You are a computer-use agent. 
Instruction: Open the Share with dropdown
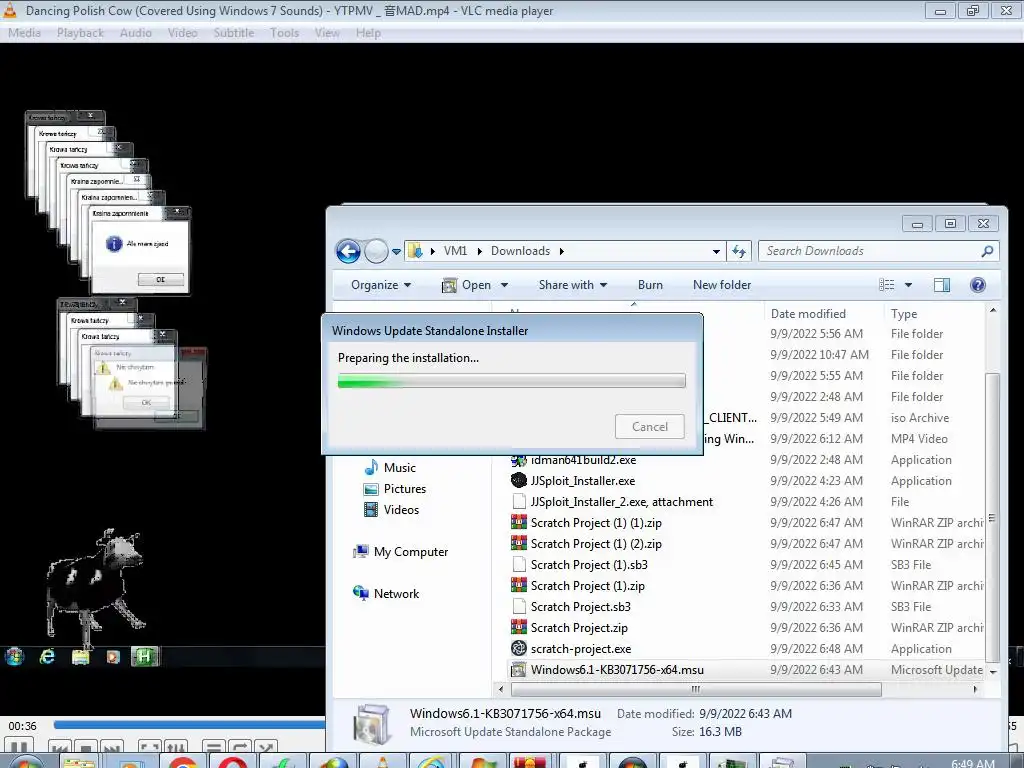click(573, 285)
